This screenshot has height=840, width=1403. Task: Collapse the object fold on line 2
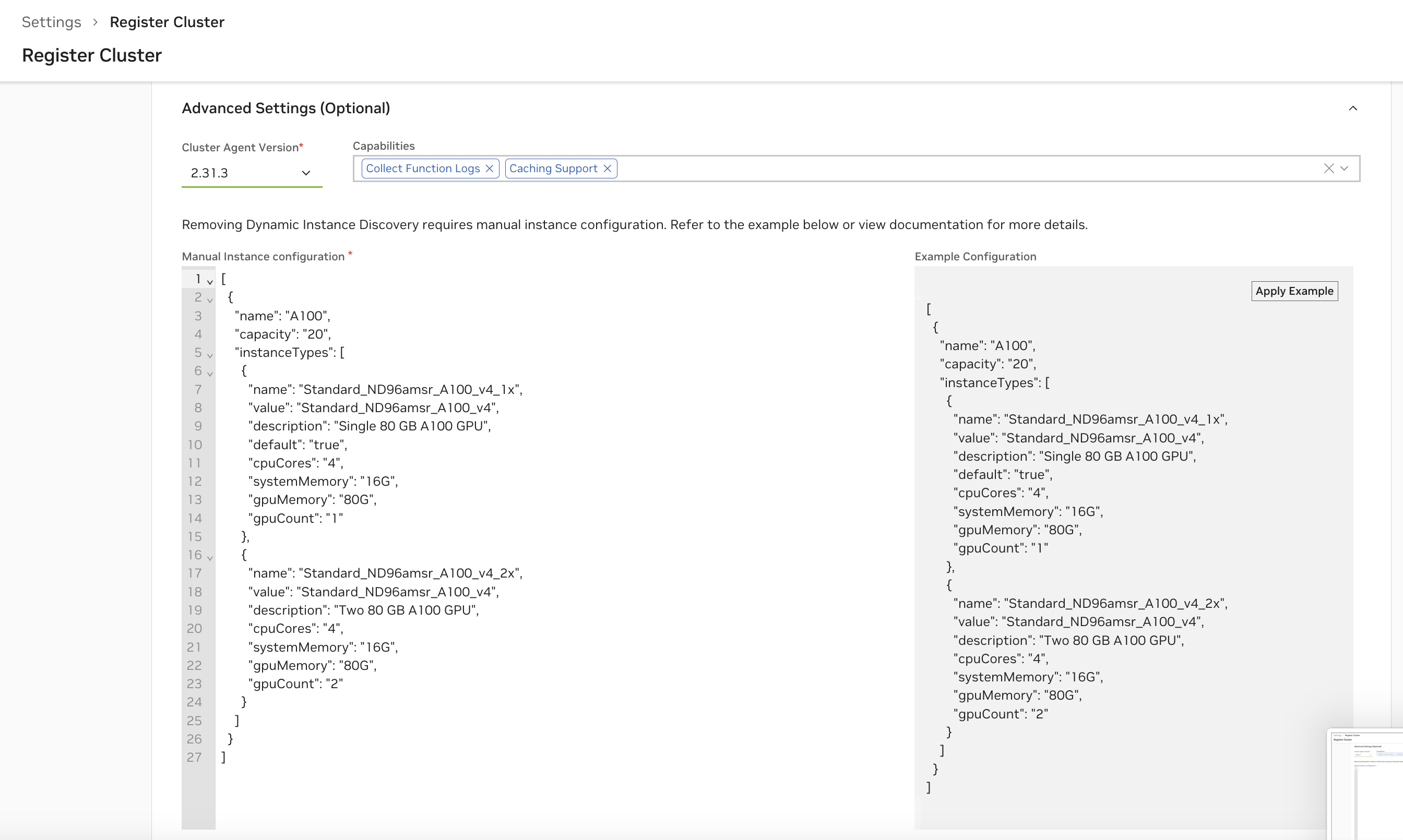[x=209, y=300]
